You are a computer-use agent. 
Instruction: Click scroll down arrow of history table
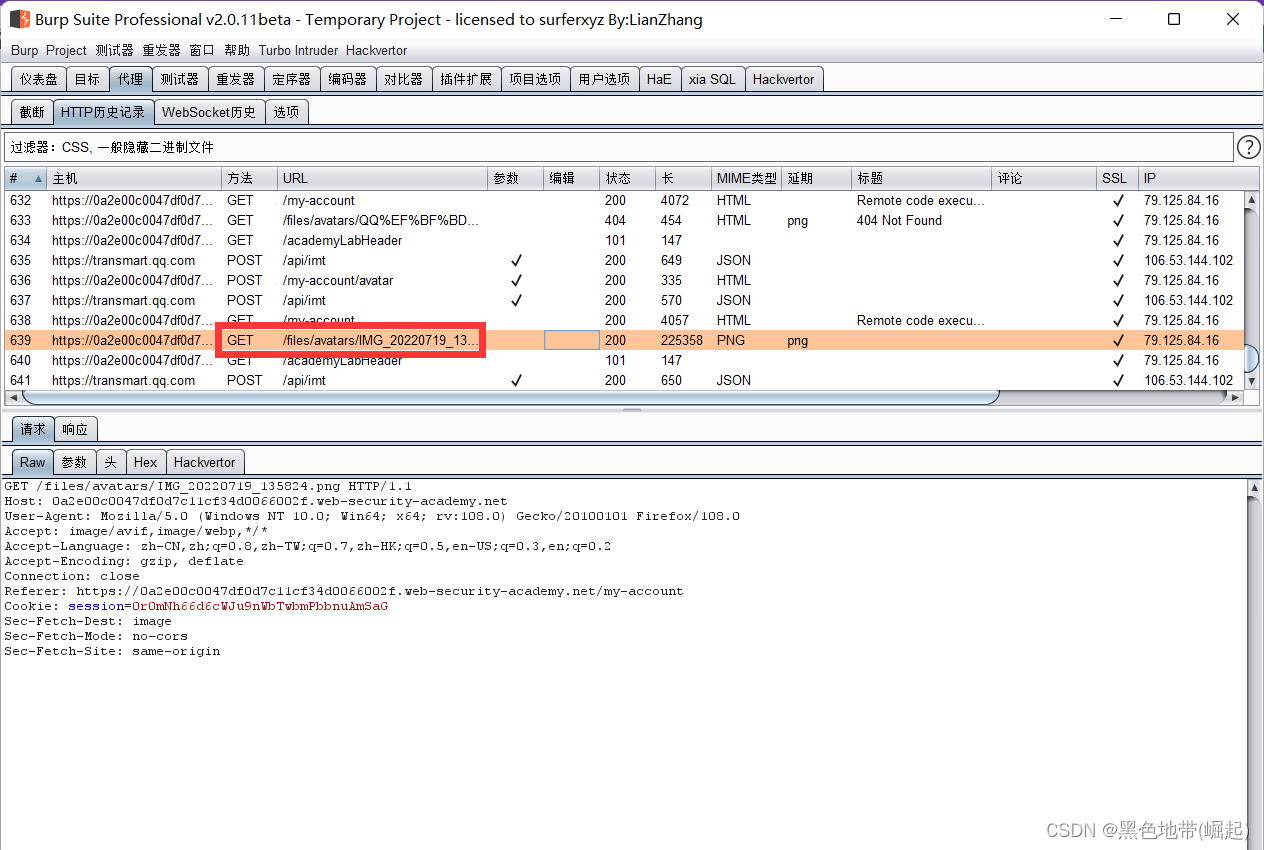[1251, 380]
